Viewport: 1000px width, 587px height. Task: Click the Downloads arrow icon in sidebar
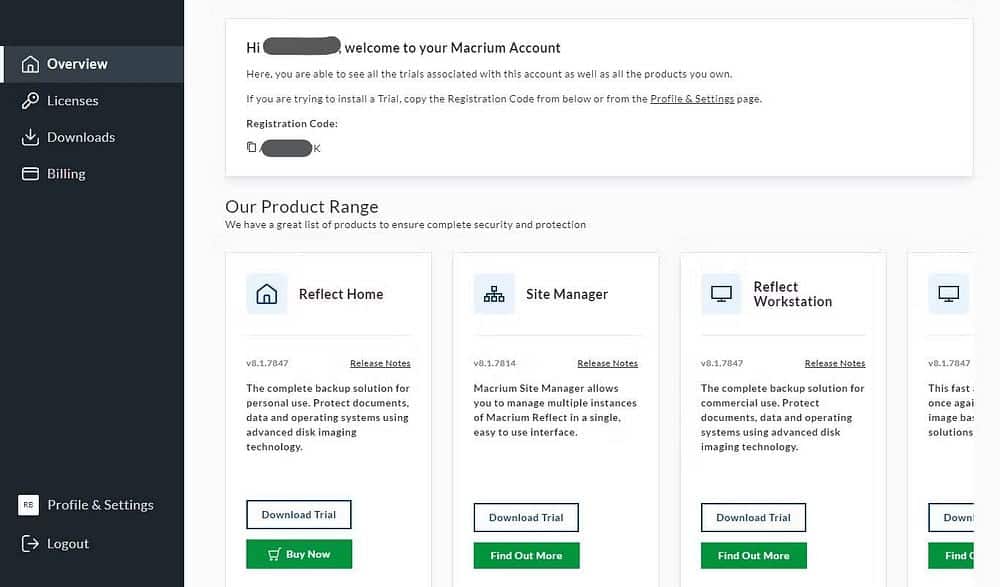click(29, 137)
